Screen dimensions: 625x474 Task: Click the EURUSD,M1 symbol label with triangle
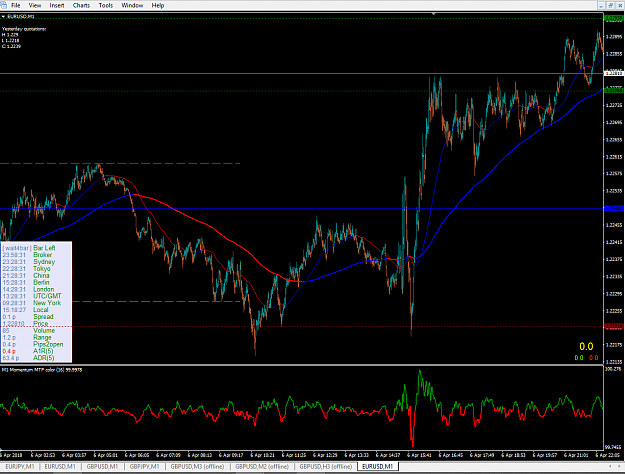(x=18, y=17)
